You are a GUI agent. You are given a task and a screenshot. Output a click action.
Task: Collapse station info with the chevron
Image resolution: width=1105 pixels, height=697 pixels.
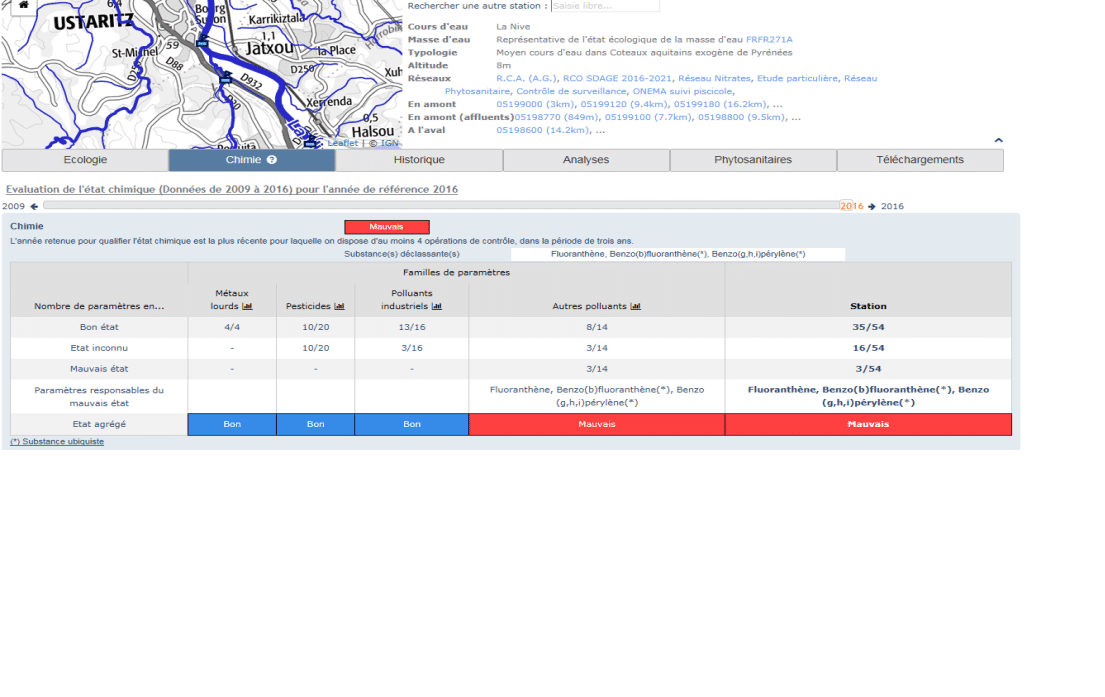[x=997, y=141]
